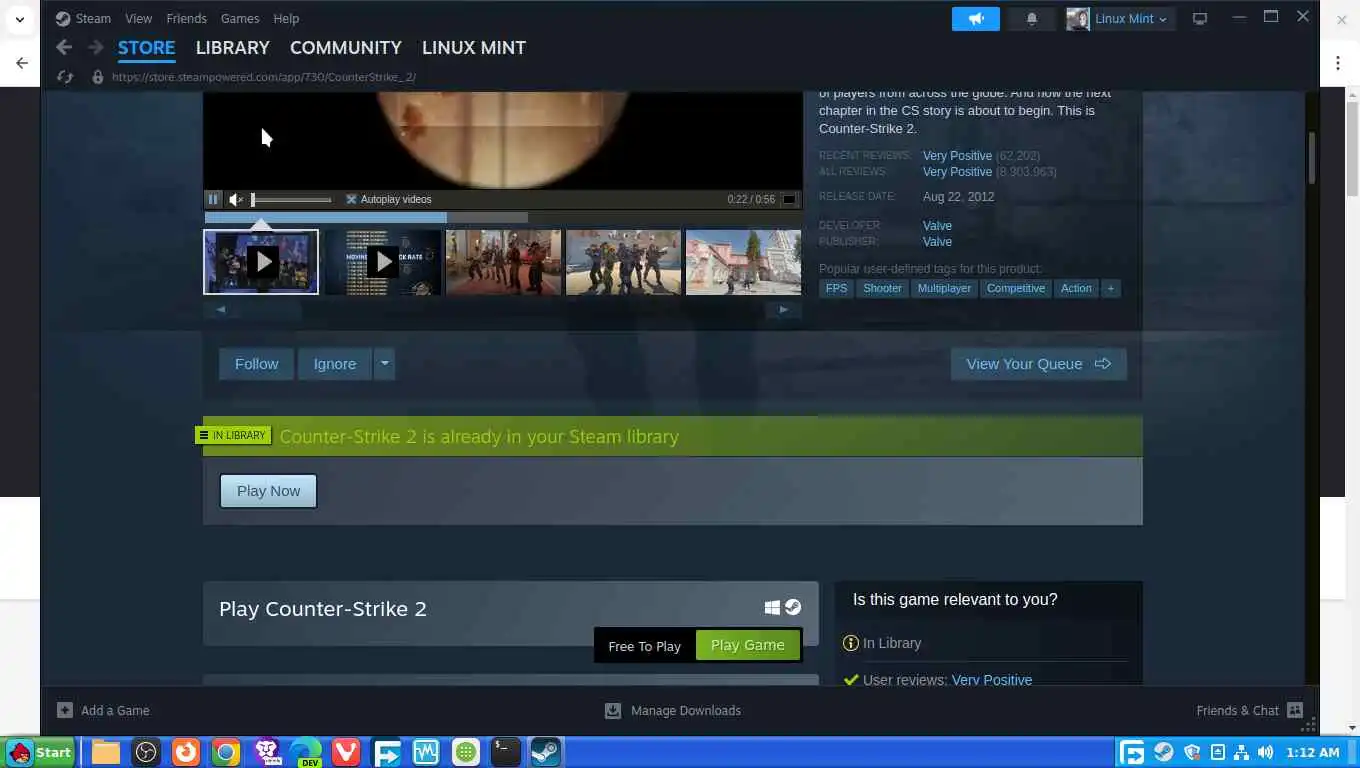The width and height of the screenshot is (1360, 768).
Task: Open Manage Downloads
Action: point(673,710)
